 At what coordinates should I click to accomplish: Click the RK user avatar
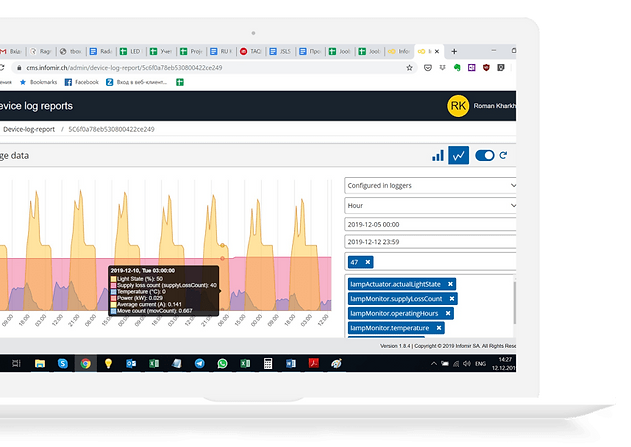pyautogui.click(x=458, y=106)
